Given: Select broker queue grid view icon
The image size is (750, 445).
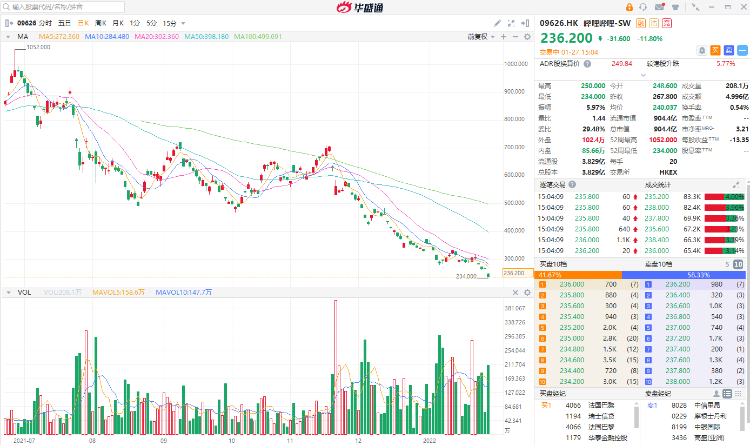Looking at the screenshot, I should [x=738, y=393].
